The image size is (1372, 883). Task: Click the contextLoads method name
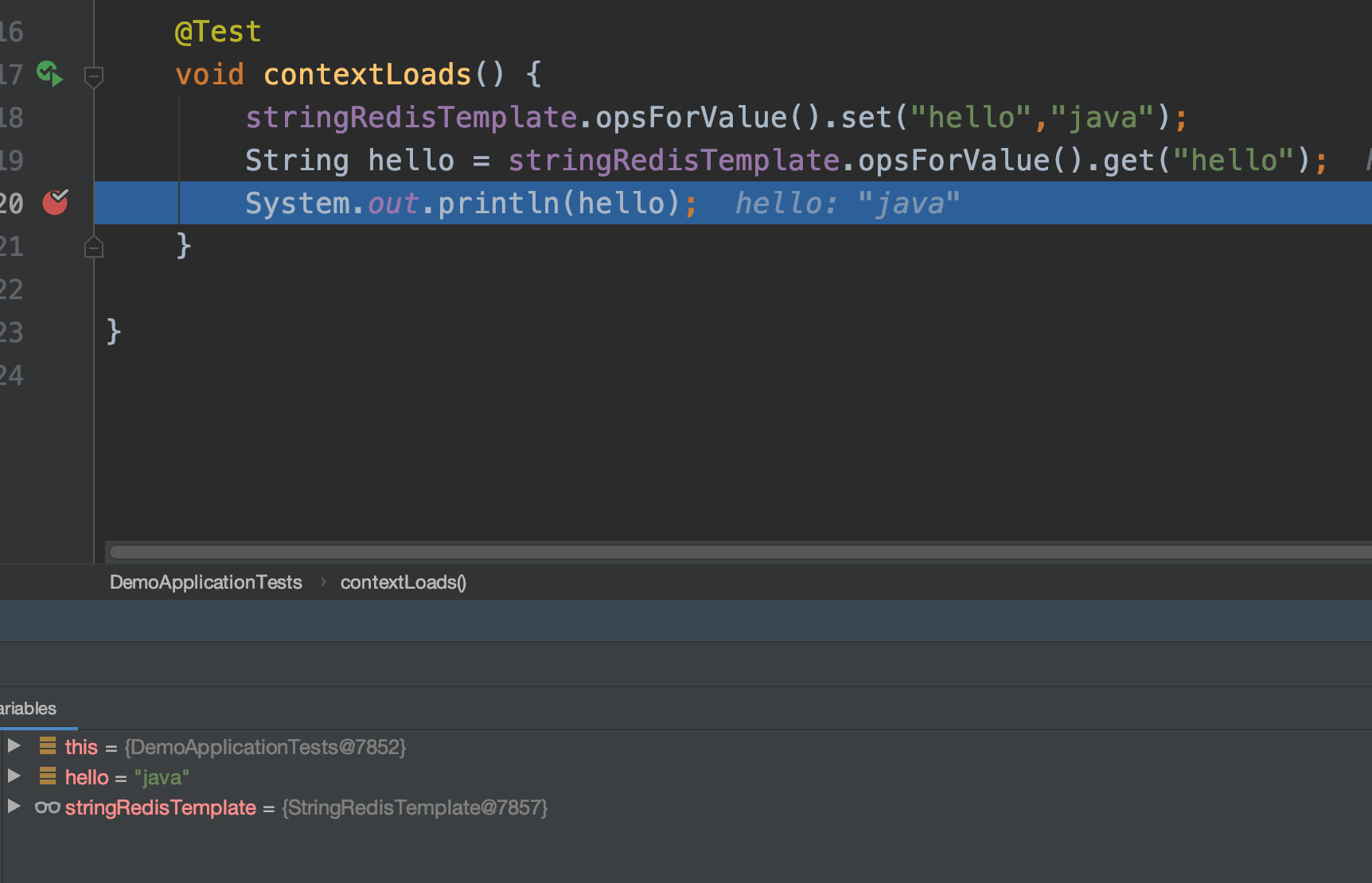(367, 75)
